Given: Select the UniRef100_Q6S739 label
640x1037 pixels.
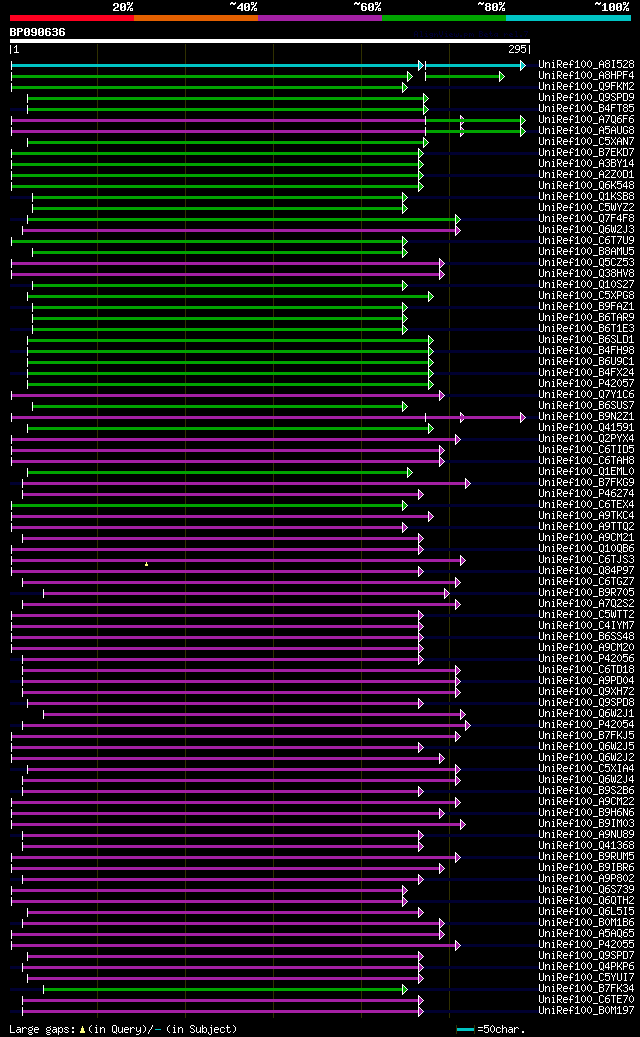Looking at the screenshot, I should click(x=586, y=889).
